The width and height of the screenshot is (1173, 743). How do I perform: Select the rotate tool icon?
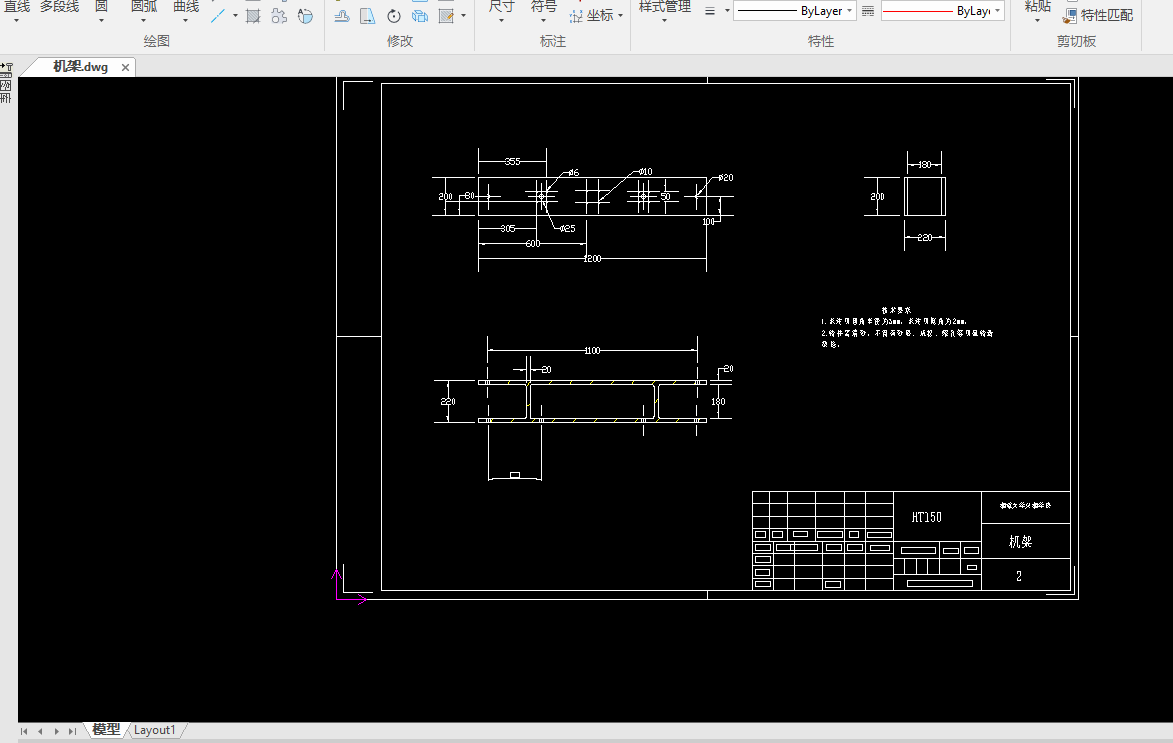tap(393, 16)
